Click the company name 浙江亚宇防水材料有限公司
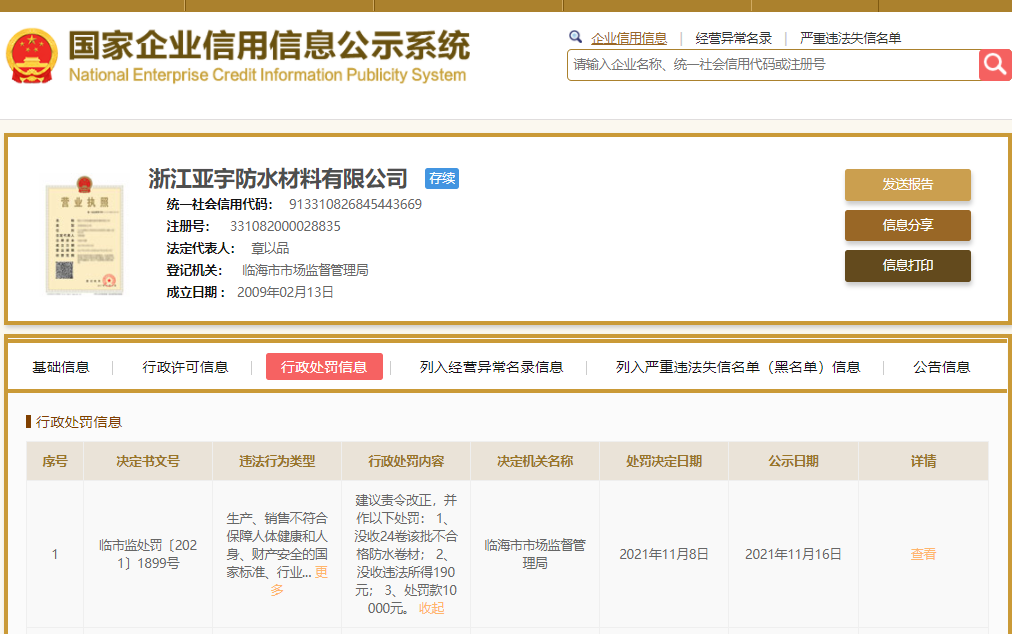Viewport: 1012px width, 634px height. (x=278, y=179)
